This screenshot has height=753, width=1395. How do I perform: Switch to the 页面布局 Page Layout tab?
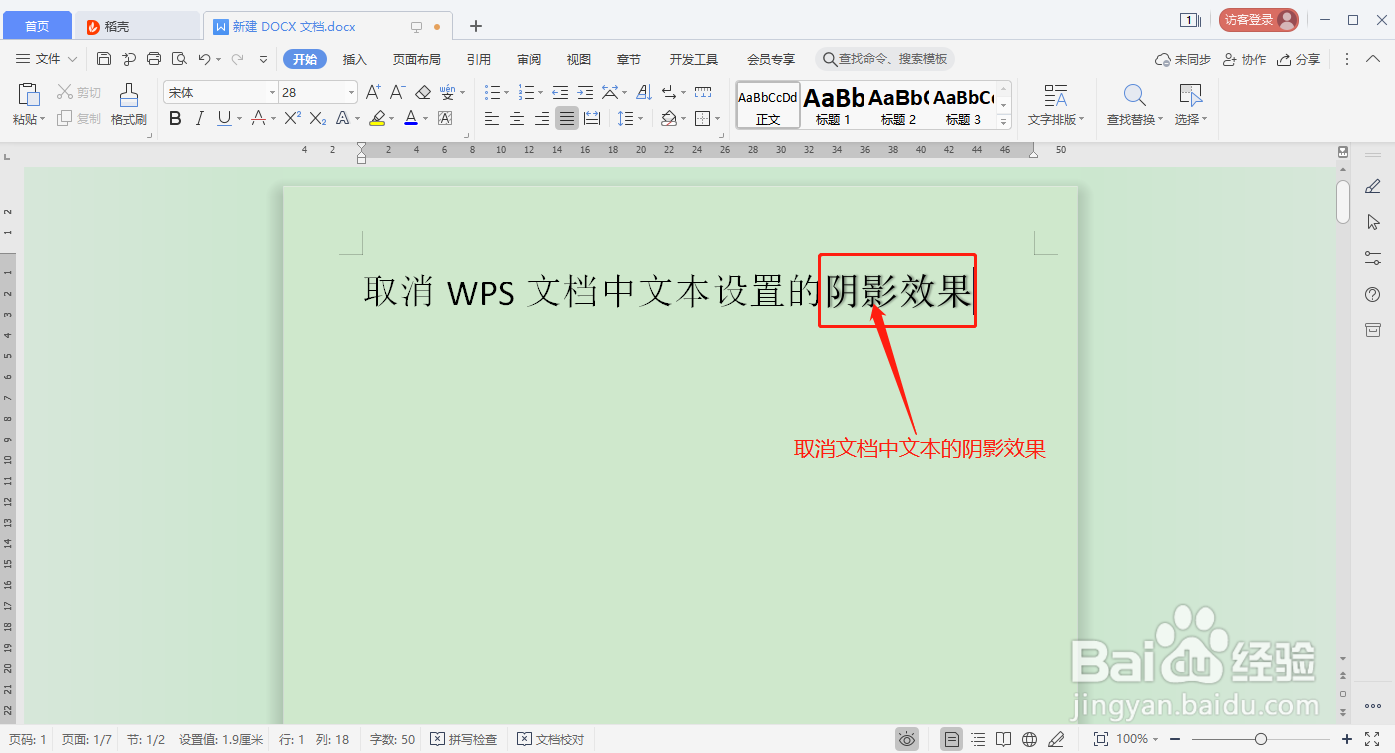coord(417,59)
